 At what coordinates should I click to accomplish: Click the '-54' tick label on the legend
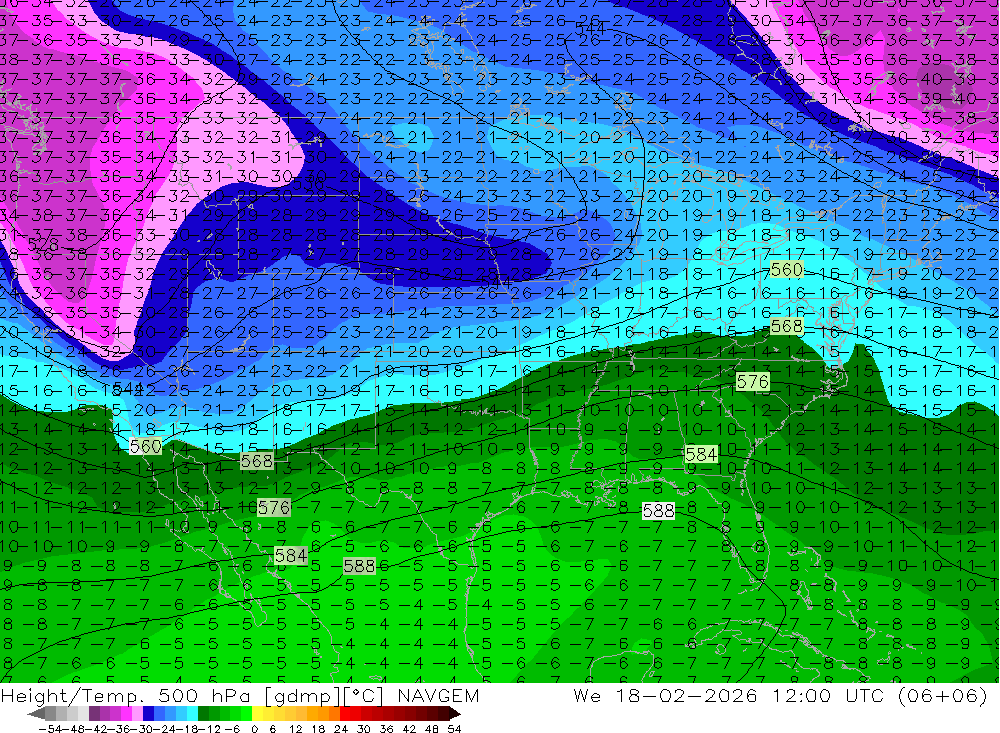pos(50,729)
